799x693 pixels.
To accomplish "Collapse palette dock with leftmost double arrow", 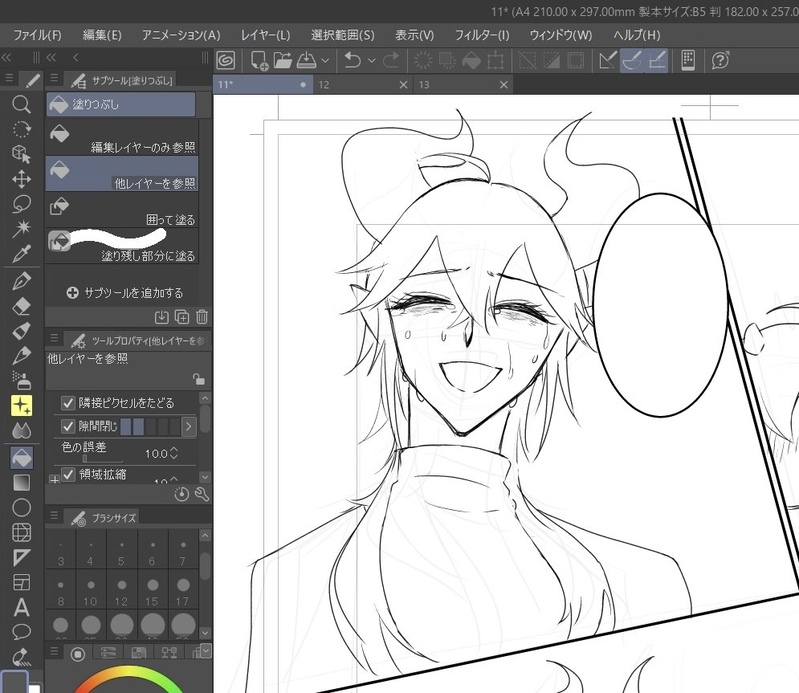I will (x=6, y=57).
